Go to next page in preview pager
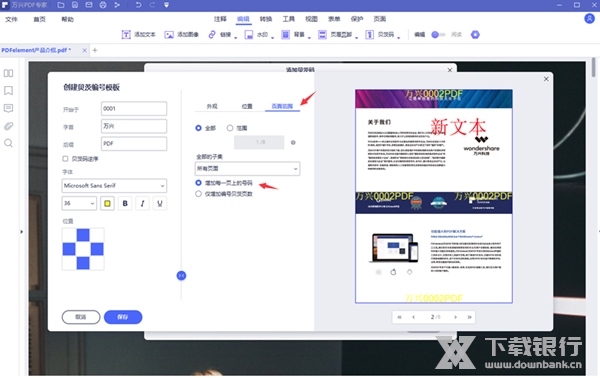 [x=455, y=317]
